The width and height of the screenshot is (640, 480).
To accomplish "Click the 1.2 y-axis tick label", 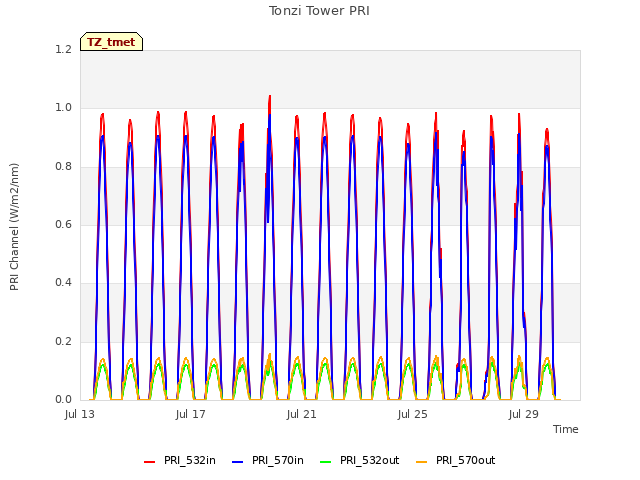I will (63, 49).
